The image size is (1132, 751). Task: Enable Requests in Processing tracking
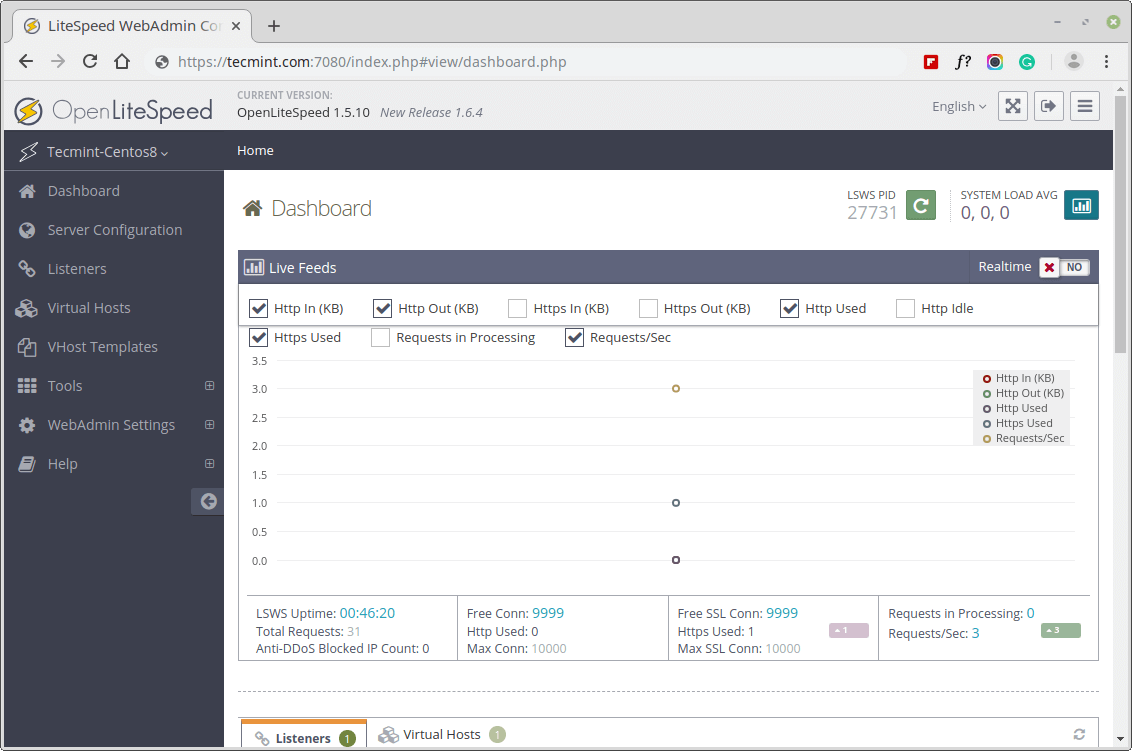(380, 337)
